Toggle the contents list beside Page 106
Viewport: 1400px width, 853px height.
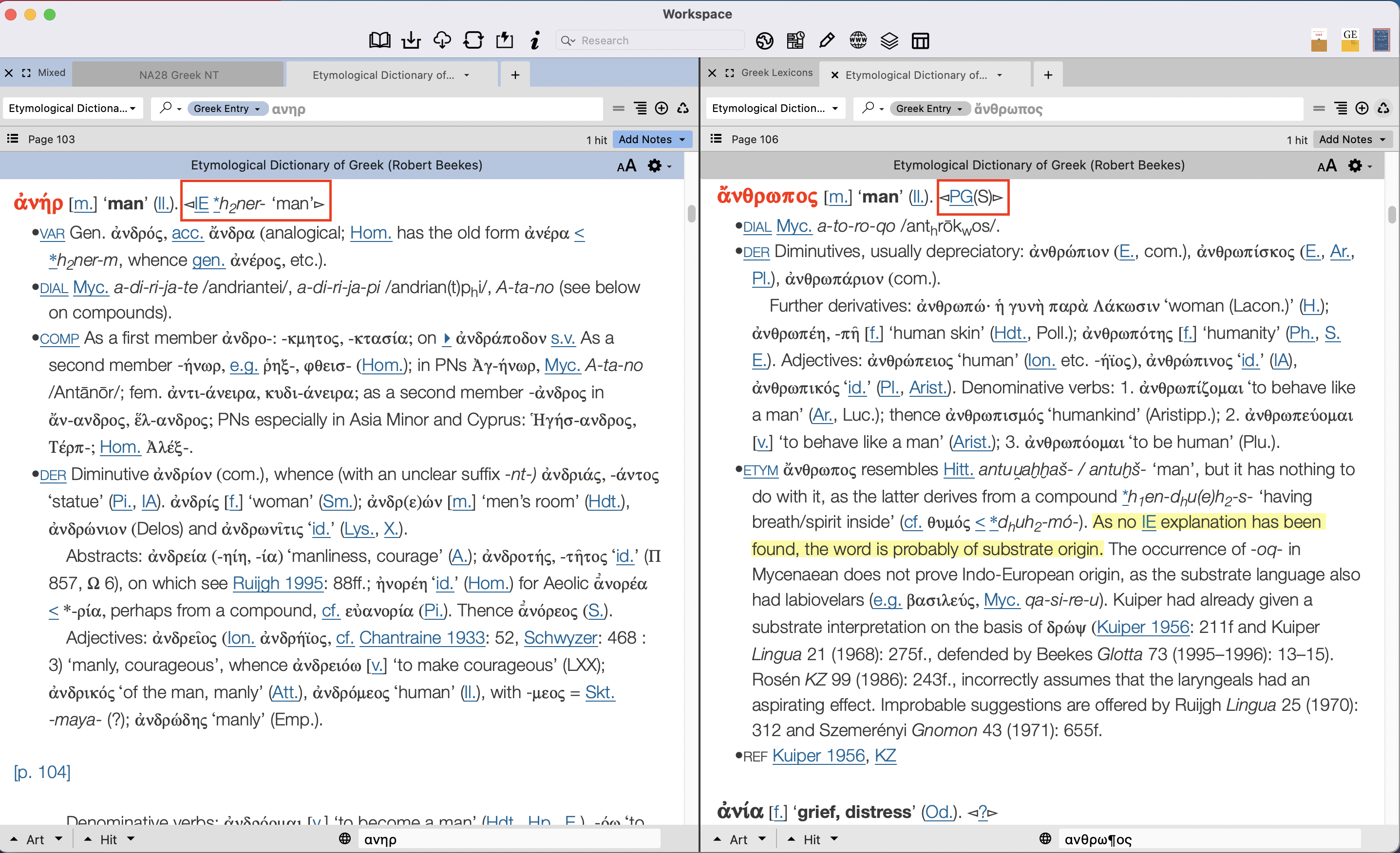click(715, 138)
